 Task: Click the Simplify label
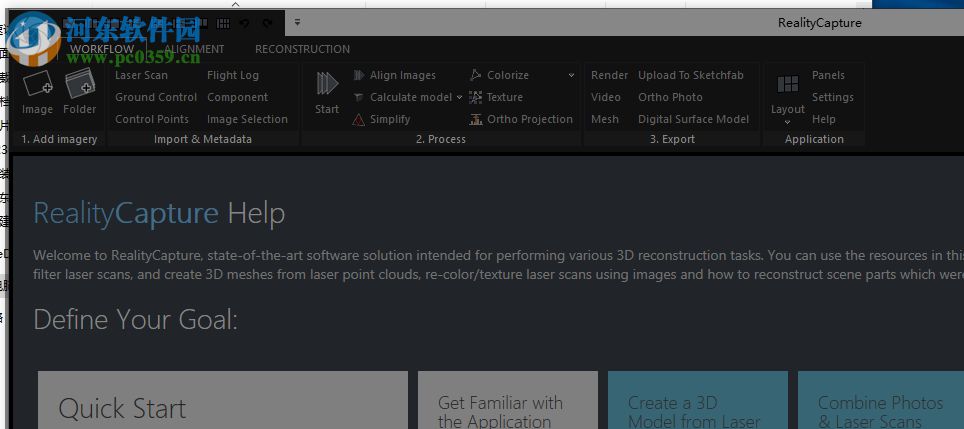point(390,119)
